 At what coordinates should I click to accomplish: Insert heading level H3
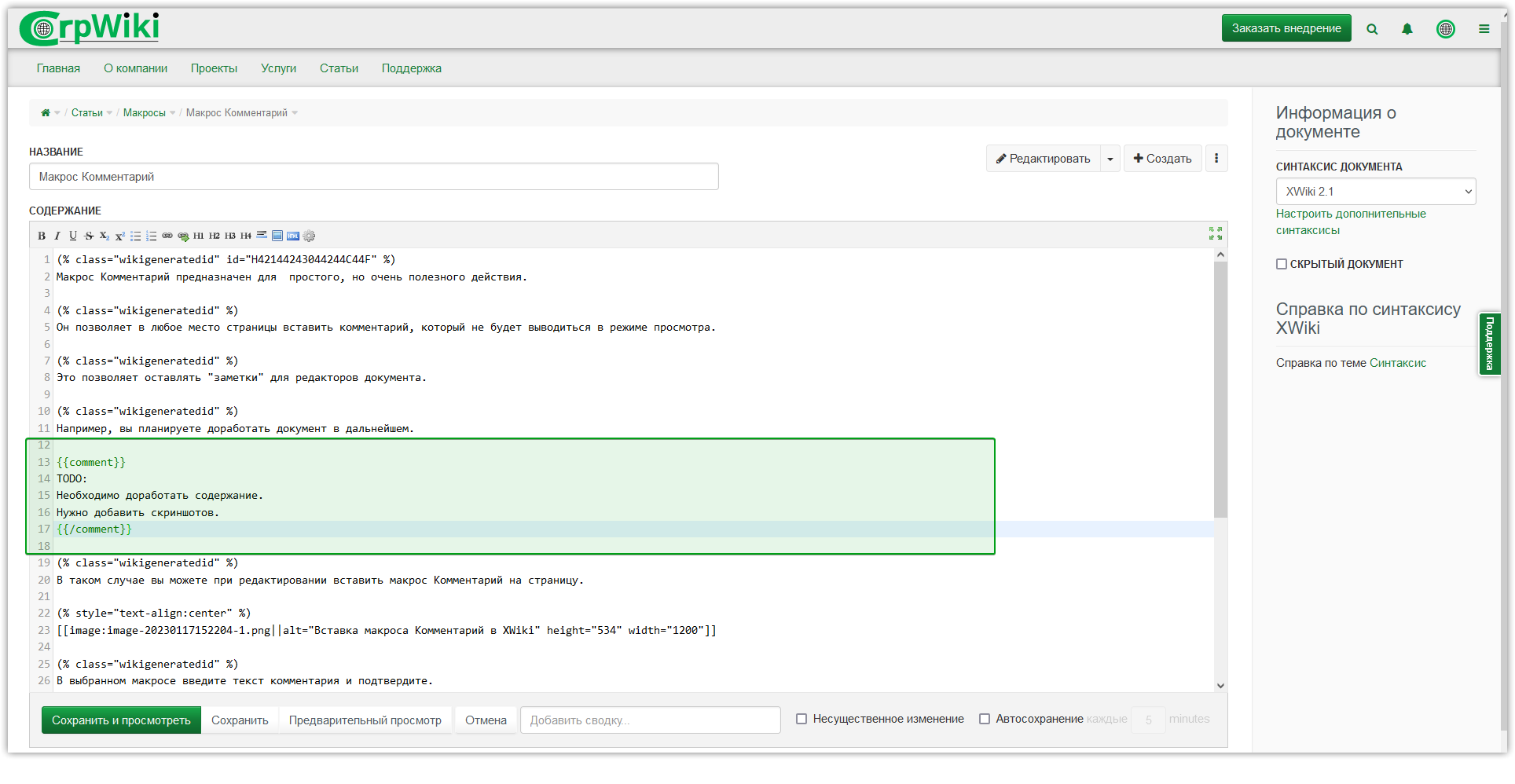[230, 236]
